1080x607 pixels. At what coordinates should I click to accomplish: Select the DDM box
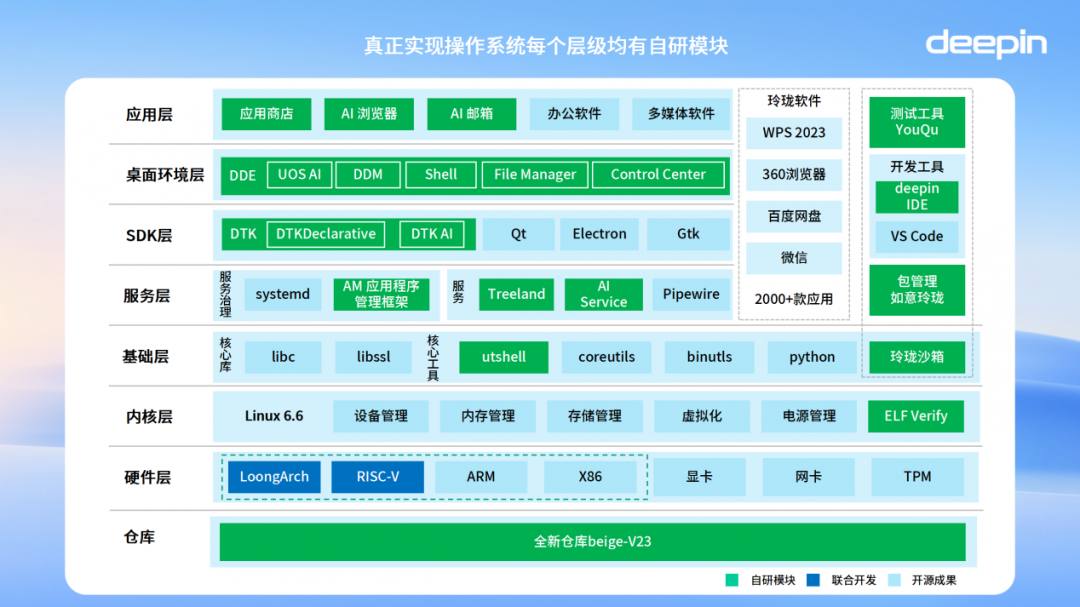(x=368, y=174)
